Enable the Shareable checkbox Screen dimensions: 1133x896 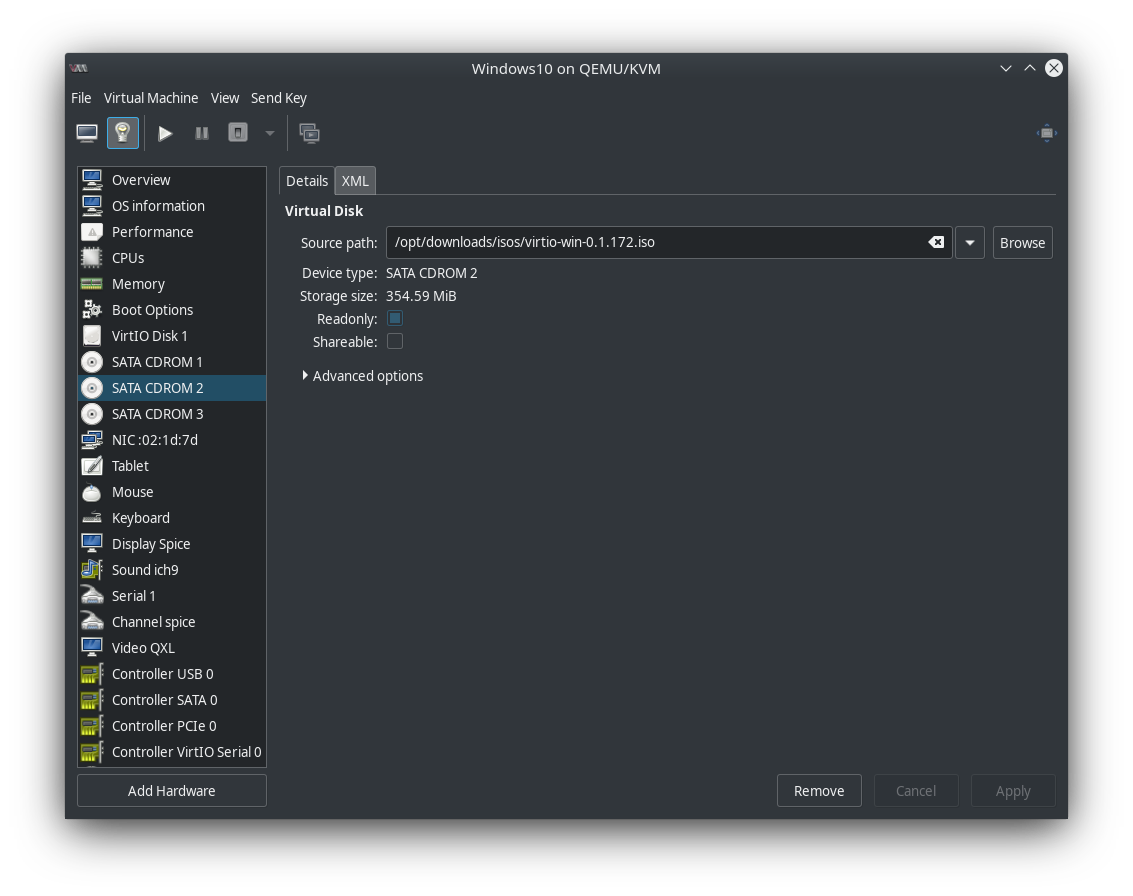coord(395,341)
